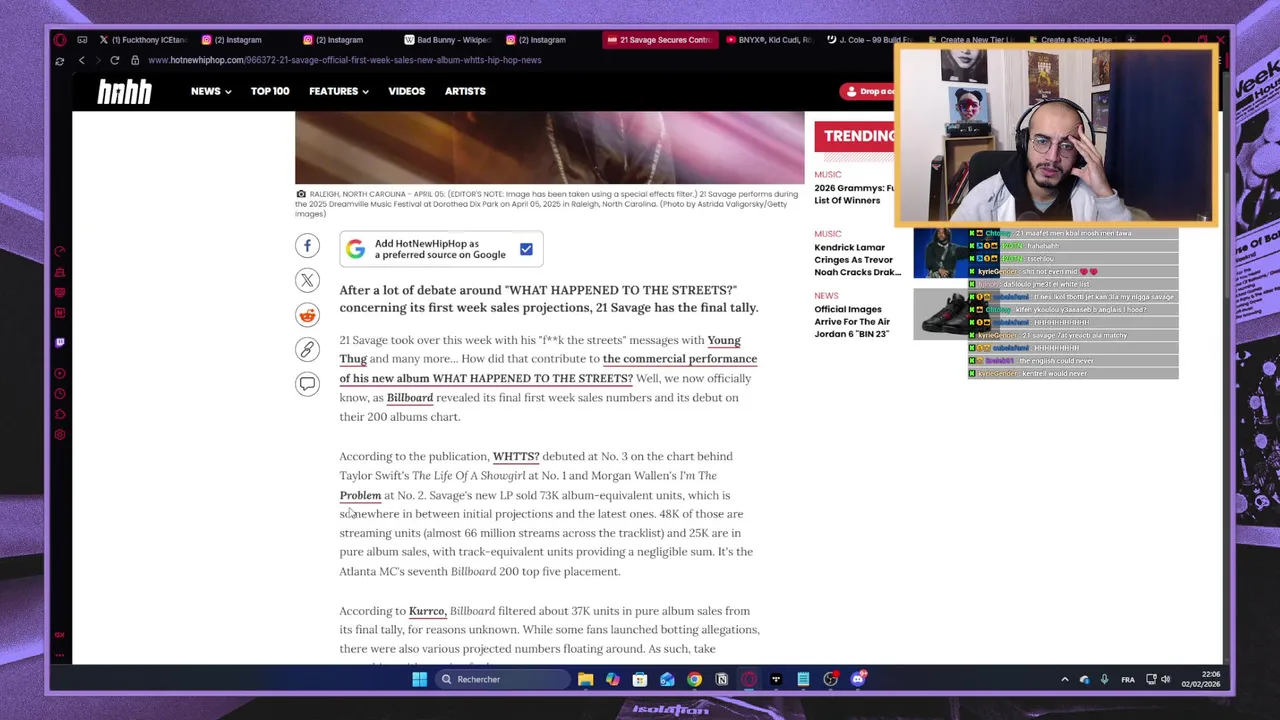Open Opera GX taskbar icon
This screenshot has width=1280, height=720.
(748, 679)
